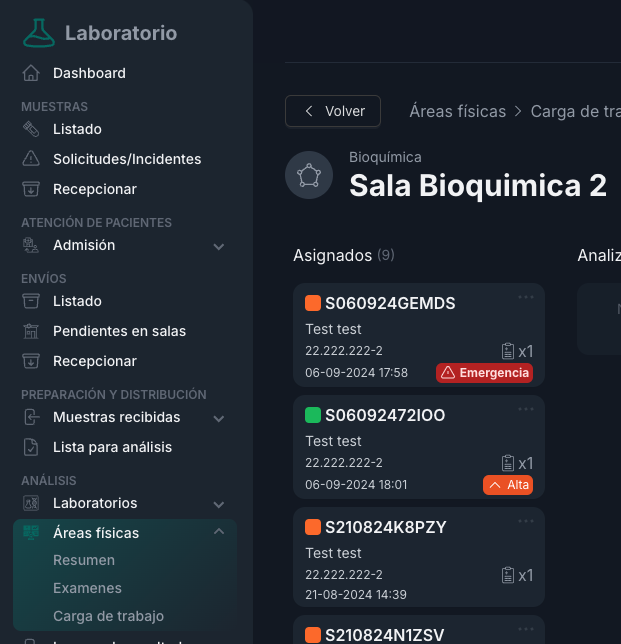The width and height of the screenshot is (621, 644).
Task: Open three-dots menu on card S210824K8PZY
Action: pos(526,521)
